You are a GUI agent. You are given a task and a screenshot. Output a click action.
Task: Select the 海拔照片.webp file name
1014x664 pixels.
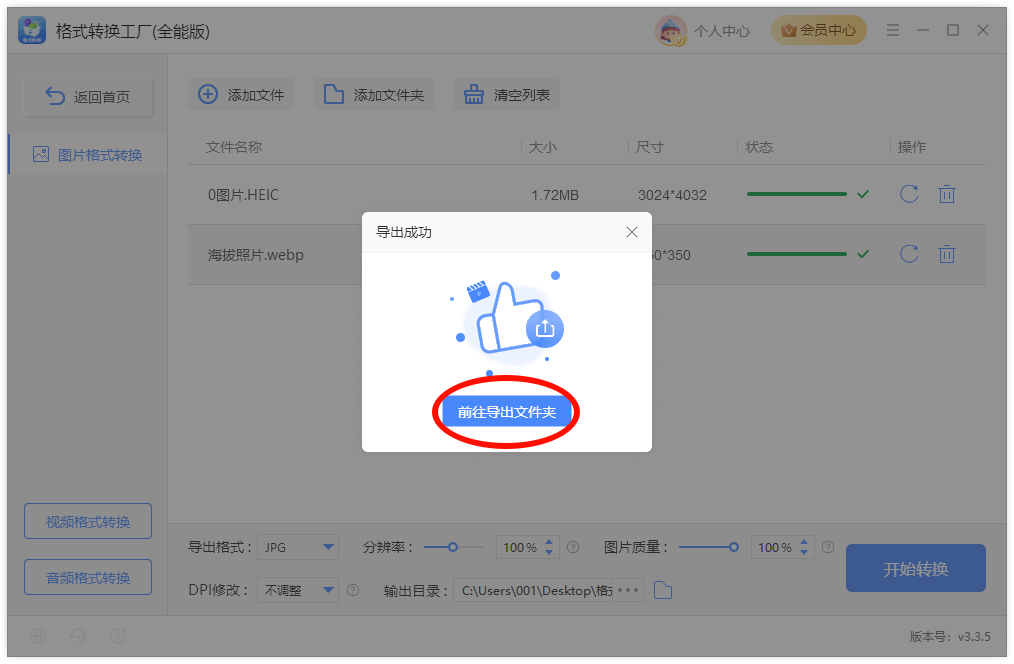pyautogui.click(x=255, y=255)
